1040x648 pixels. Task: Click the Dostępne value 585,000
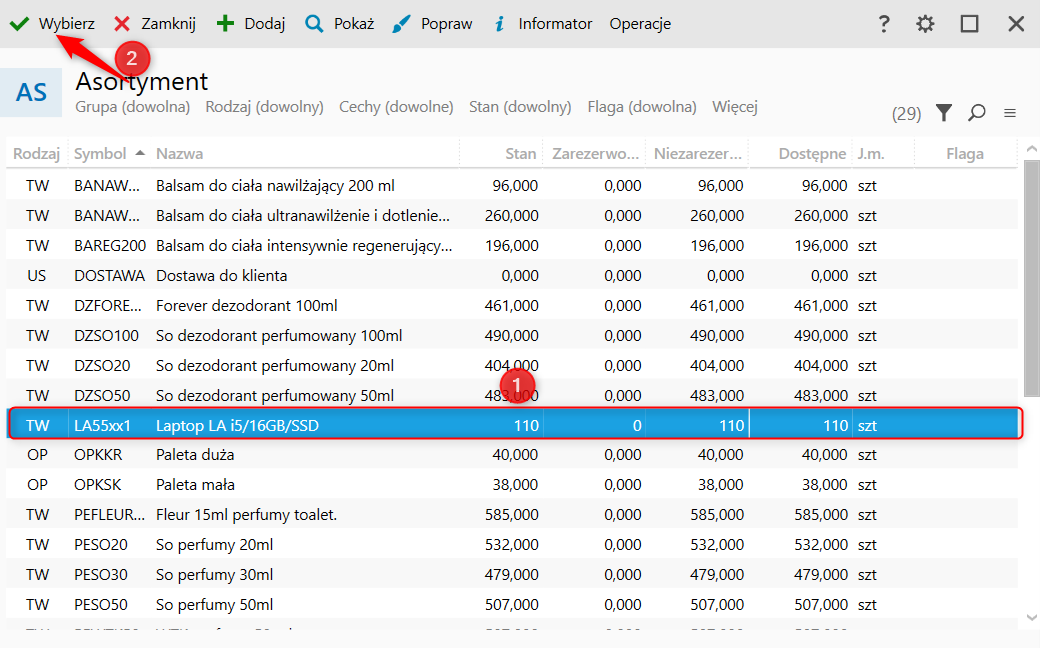tap(821, 515)
